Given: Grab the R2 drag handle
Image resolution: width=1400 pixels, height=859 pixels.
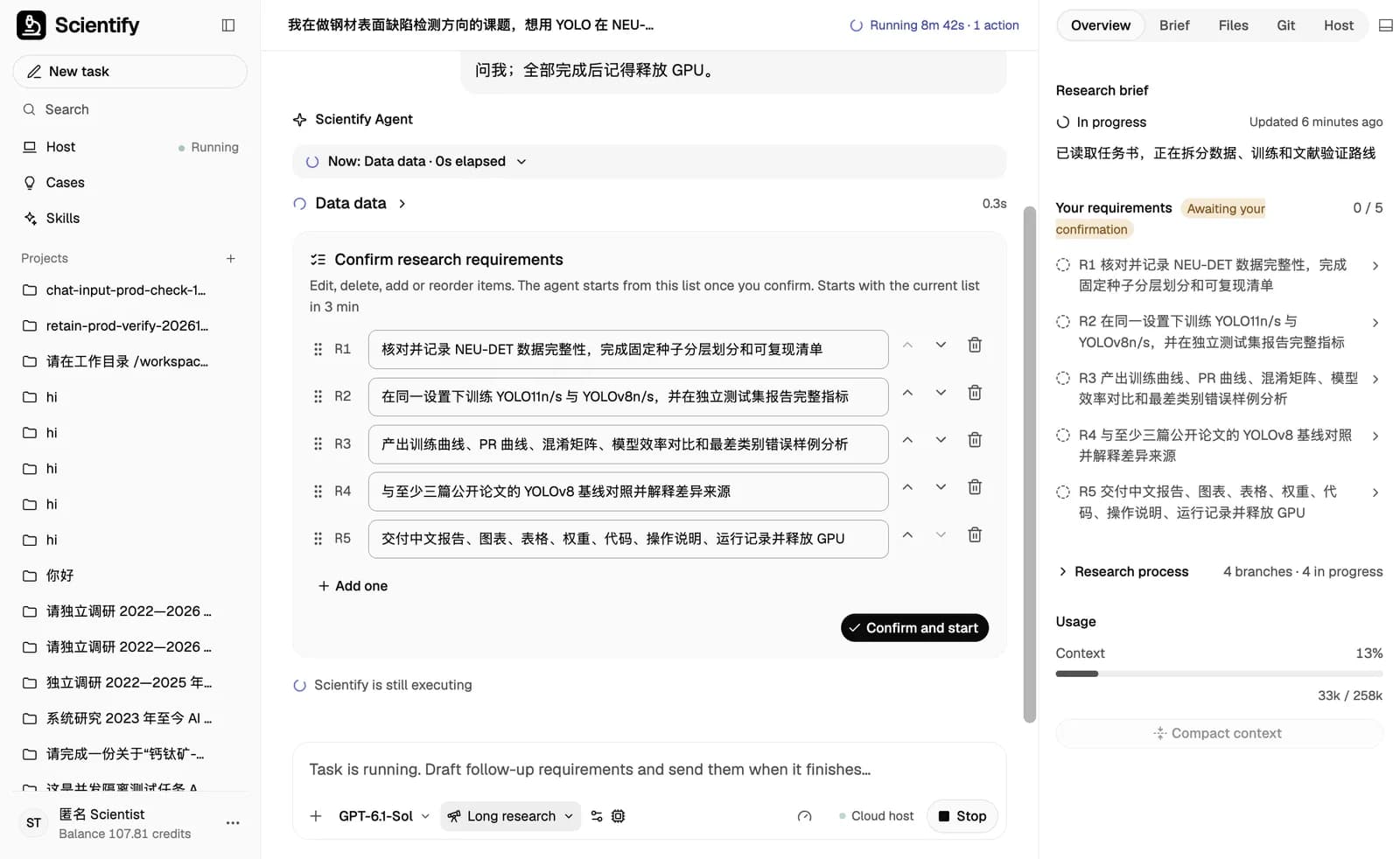Looking at the screenshot, I should [x=318, y=396].
